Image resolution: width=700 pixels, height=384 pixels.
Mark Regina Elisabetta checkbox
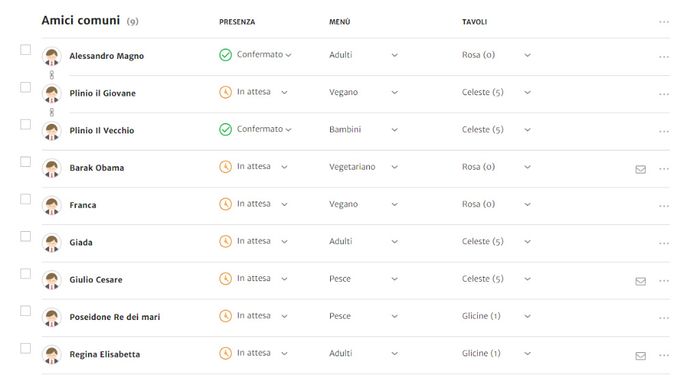point(26,348)
